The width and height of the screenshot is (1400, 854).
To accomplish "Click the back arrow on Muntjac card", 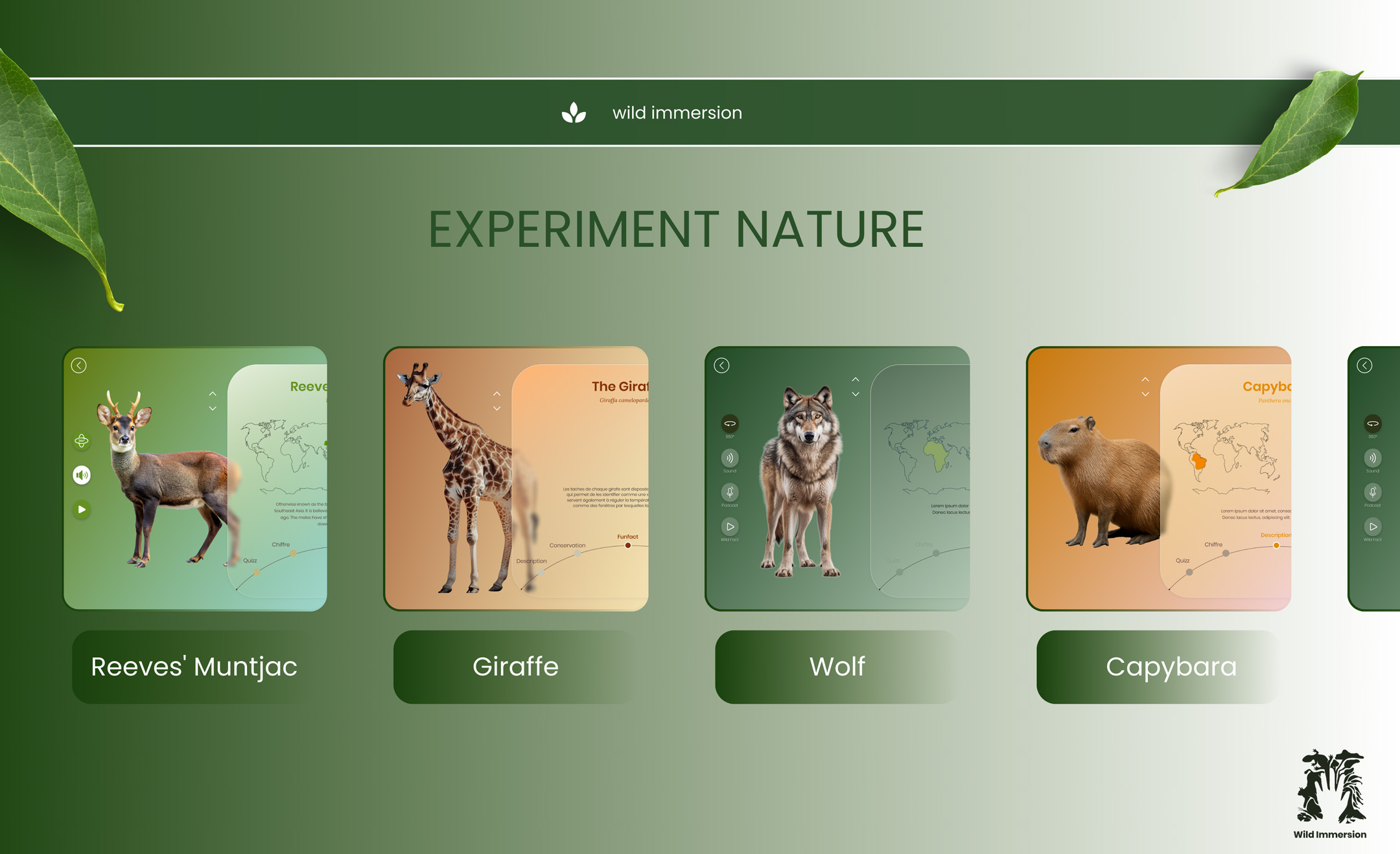I will (x=79, y=365).
